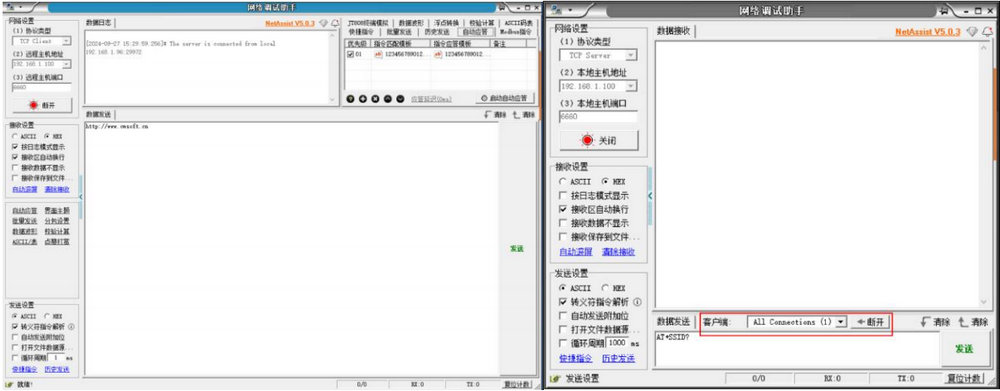Viewport: 1000px width, 391px height.
Task: Select ASCII receive radio in TCP Server window
Action: tap(562, 182)
